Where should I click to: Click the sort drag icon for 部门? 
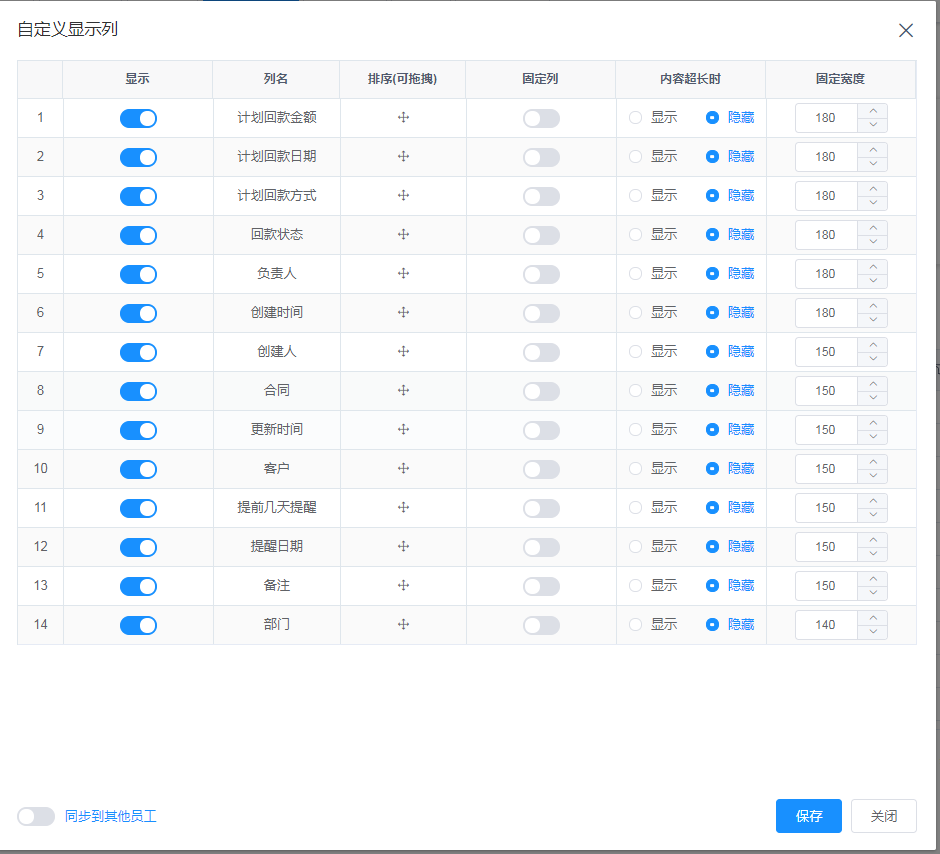(x=404, y=625)
